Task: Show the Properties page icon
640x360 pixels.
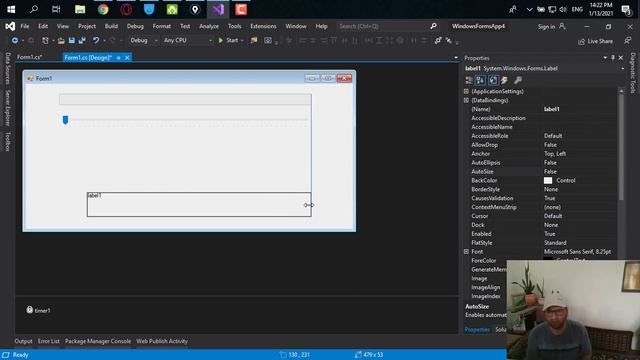Action: [493, 80]
